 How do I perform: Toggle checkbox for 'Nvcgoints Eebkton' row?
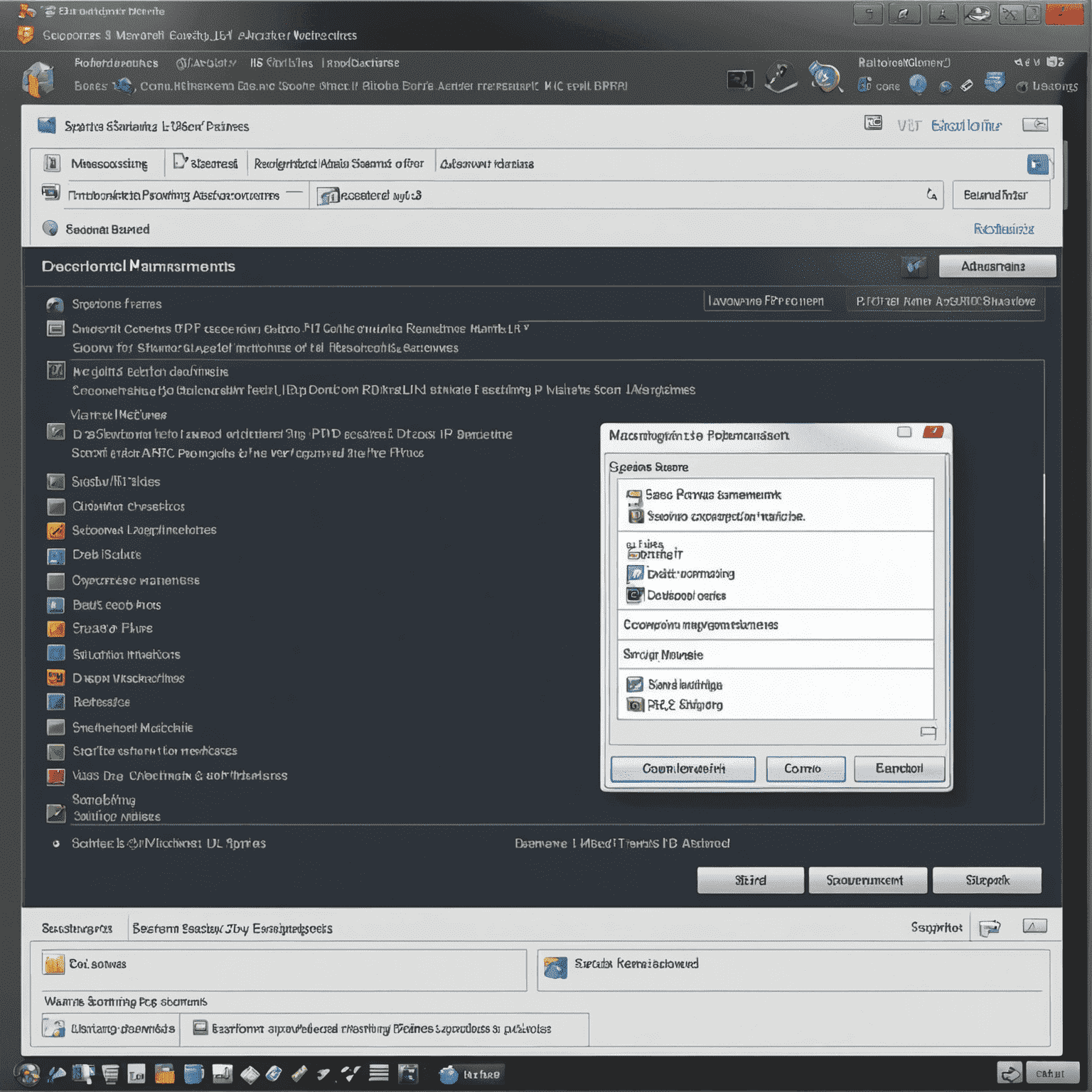coord(55,370)
